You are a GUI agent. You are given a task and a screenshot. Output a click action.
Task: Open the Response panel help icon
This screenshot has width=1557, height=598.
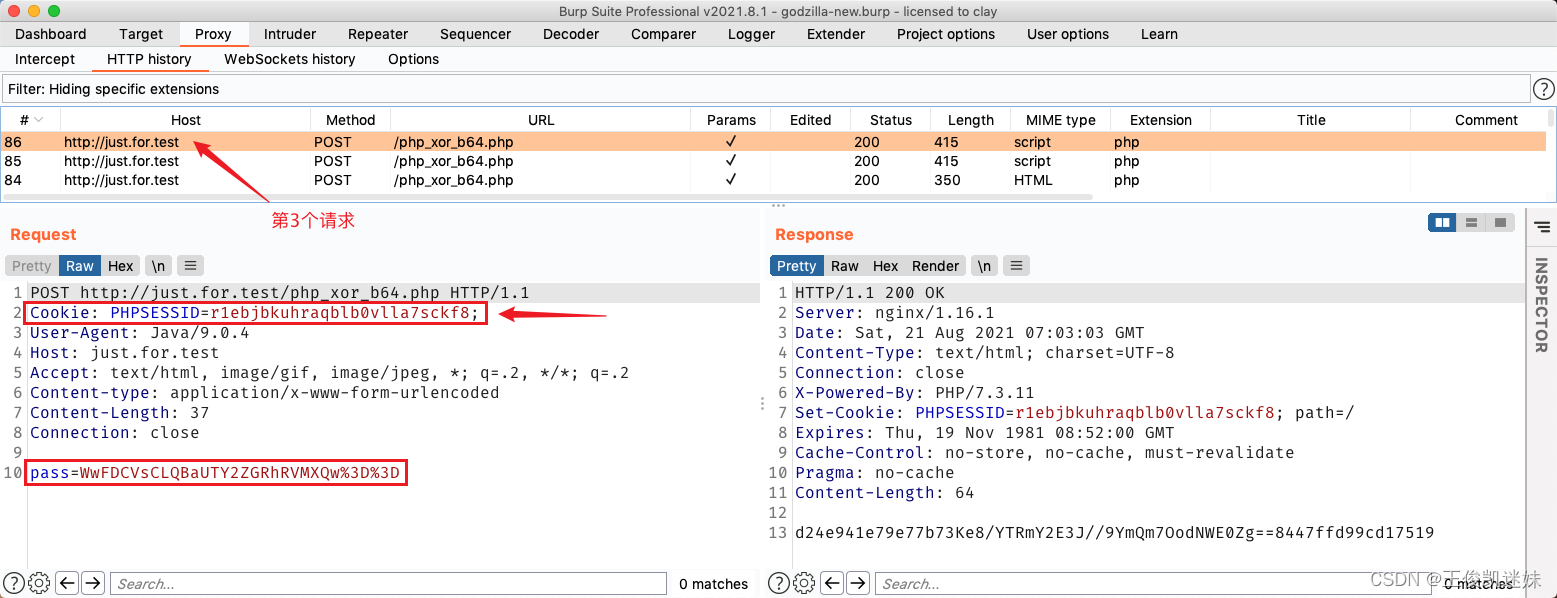click(x=778, y=583)
